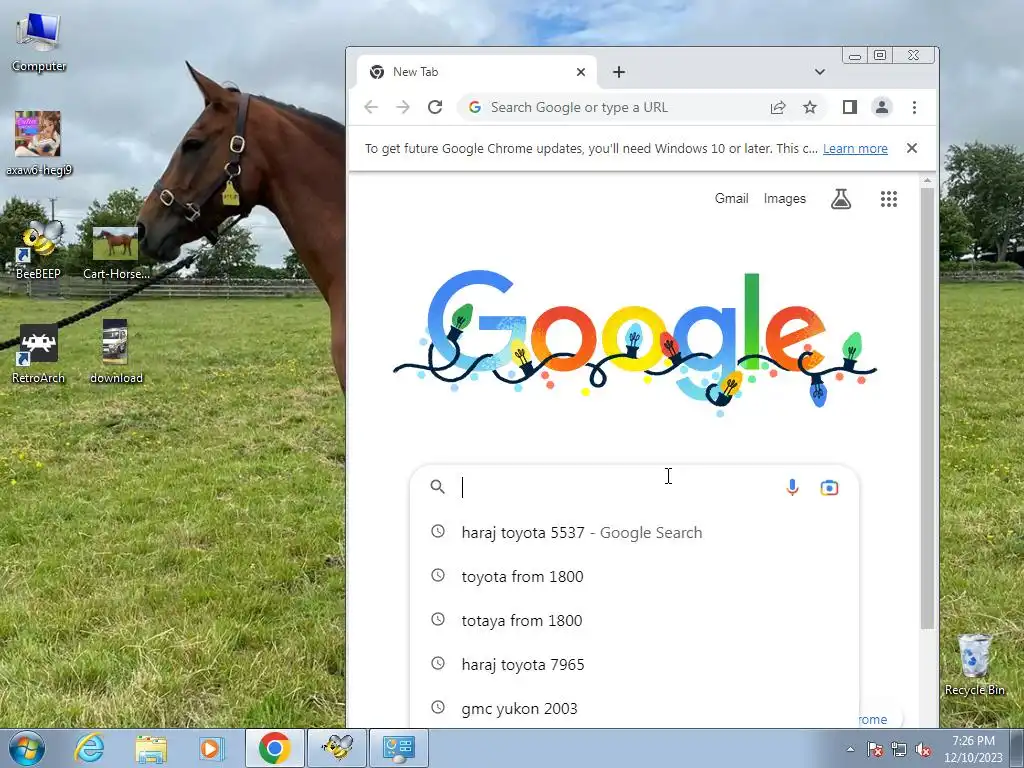
Task: Start voice search with the microphone
Action: coord(792,487)
